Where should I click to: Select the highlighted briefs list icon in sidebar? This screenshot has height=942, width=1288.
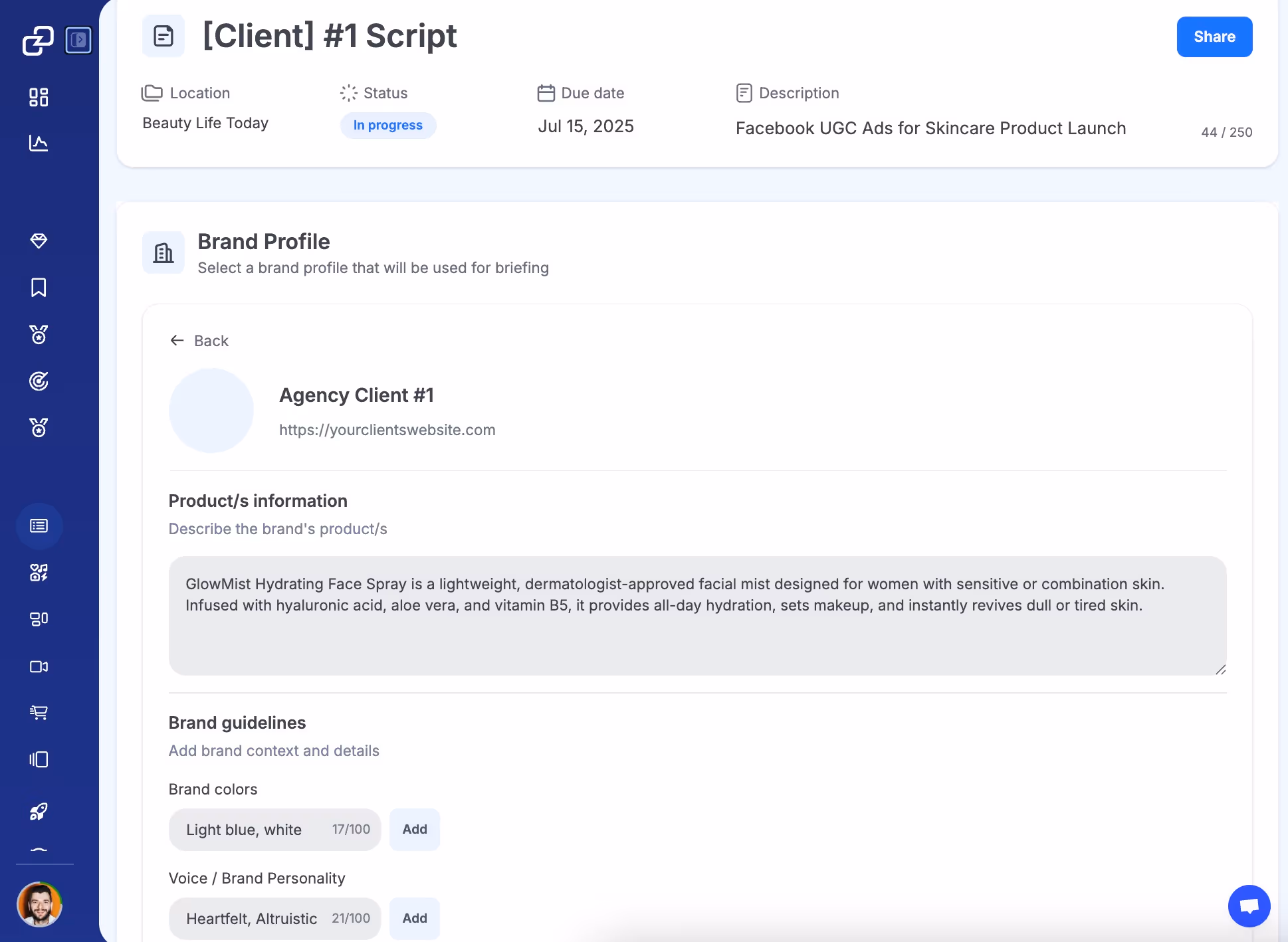coord(39,525)
